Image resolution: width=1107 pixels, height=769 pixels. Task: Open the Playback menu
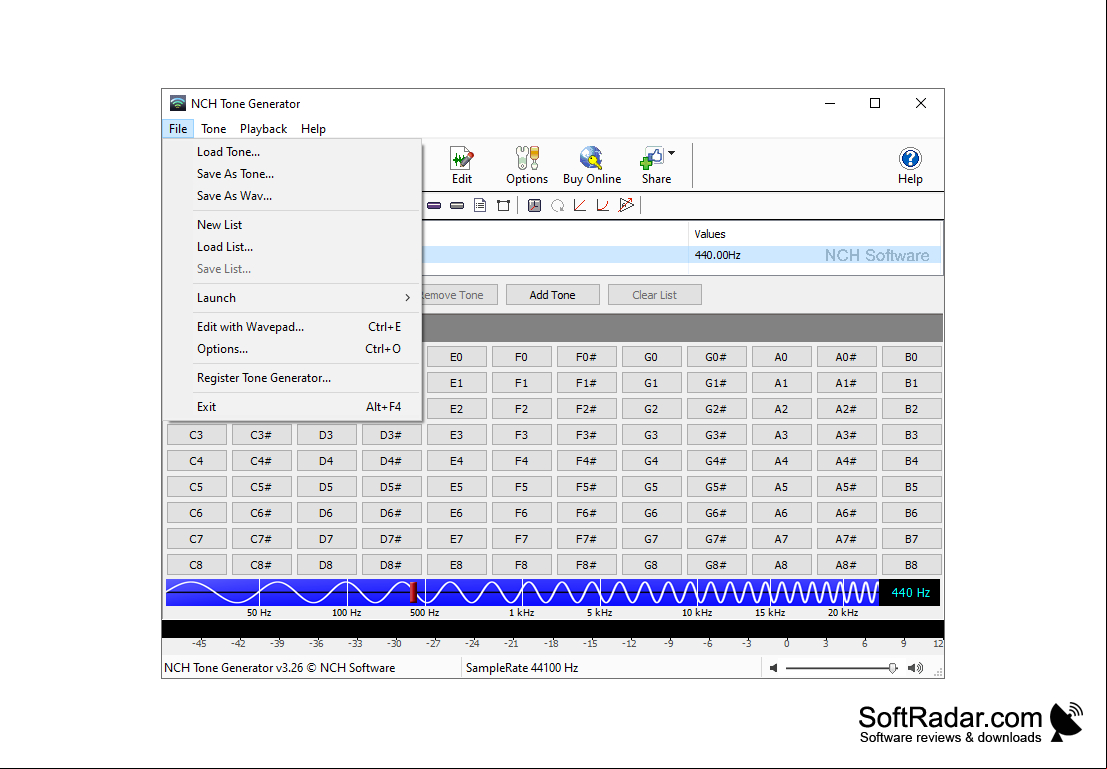263,129
